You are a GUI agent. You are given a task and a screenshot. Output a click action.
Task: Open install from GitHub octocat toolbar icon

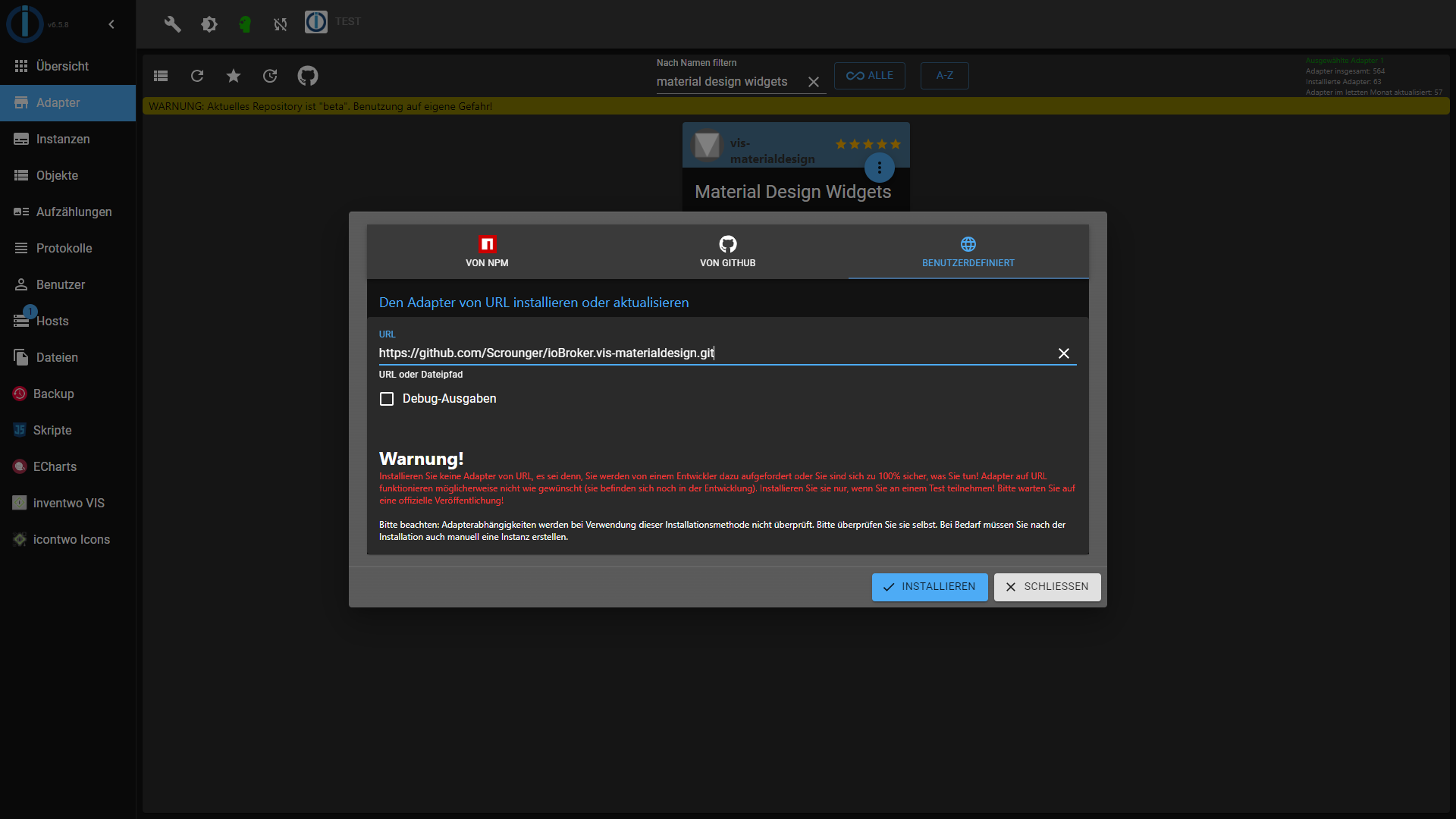[308, 76]
